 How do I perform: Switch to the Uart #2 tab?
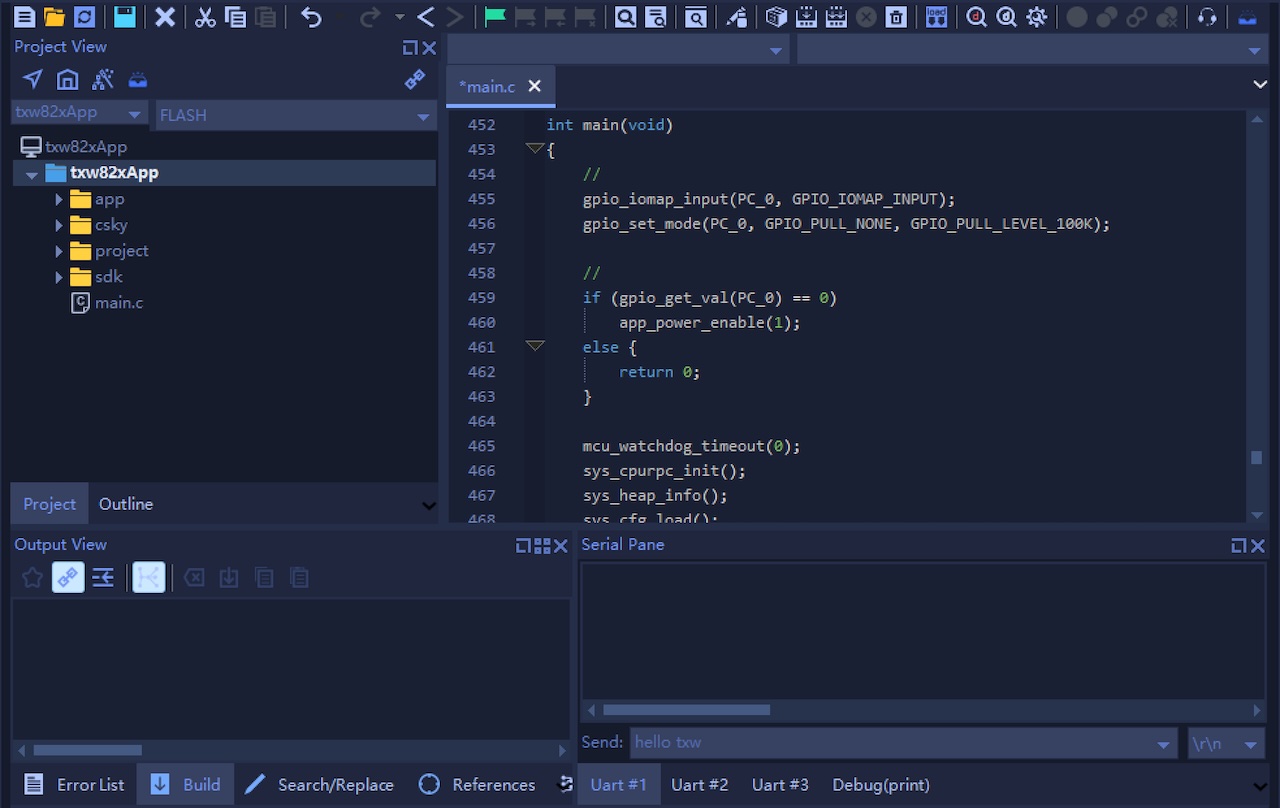coord(699,785)
